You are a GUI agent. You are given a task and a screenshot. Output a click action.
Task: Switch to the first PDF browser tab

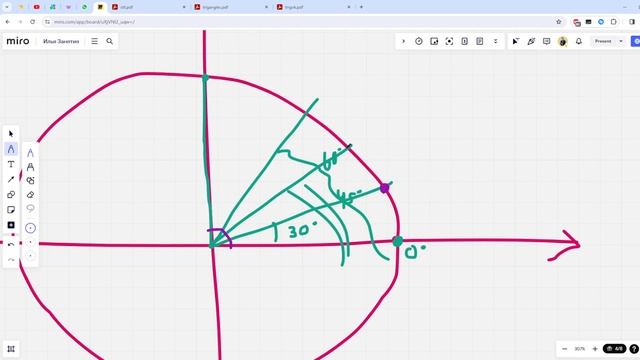point(149,7)
